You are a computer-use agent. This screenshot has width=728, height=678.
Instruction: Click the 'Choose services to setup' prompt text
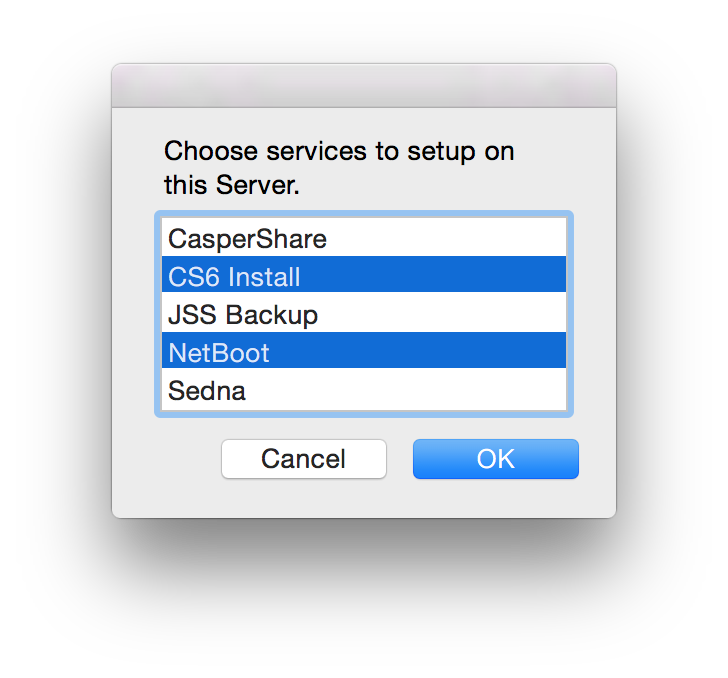coord(339,152)
